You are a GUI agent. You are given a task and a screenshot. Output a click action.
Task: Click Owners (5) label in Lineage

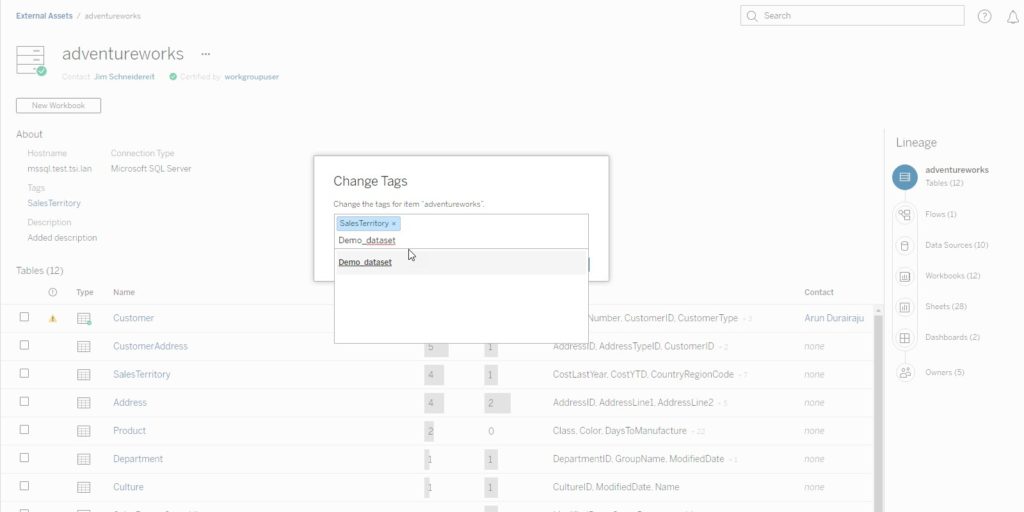coord(944,372)
